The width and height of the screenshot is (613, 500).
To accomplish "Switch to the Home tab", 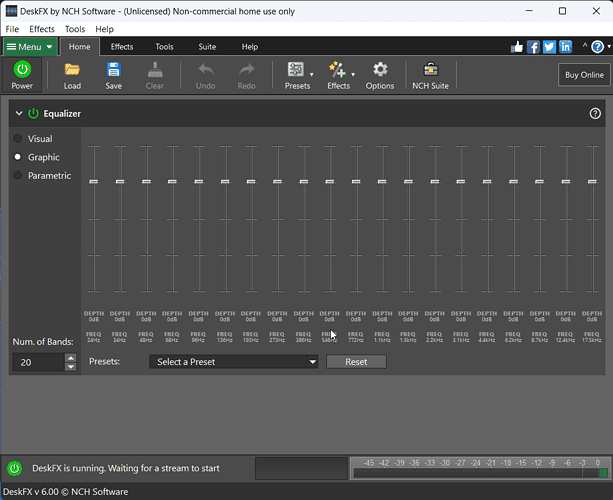I will [80, 47].
